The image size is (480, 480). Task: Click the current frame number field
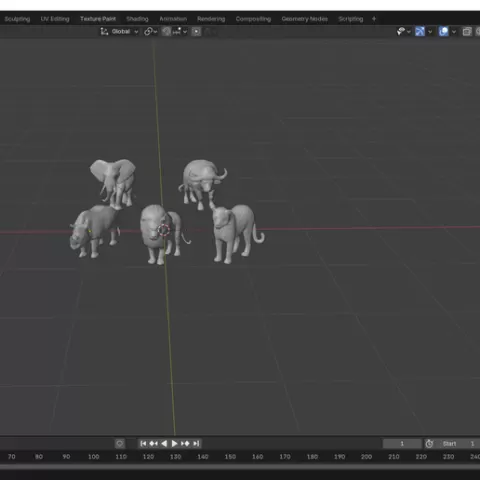[x=402, y=444]
